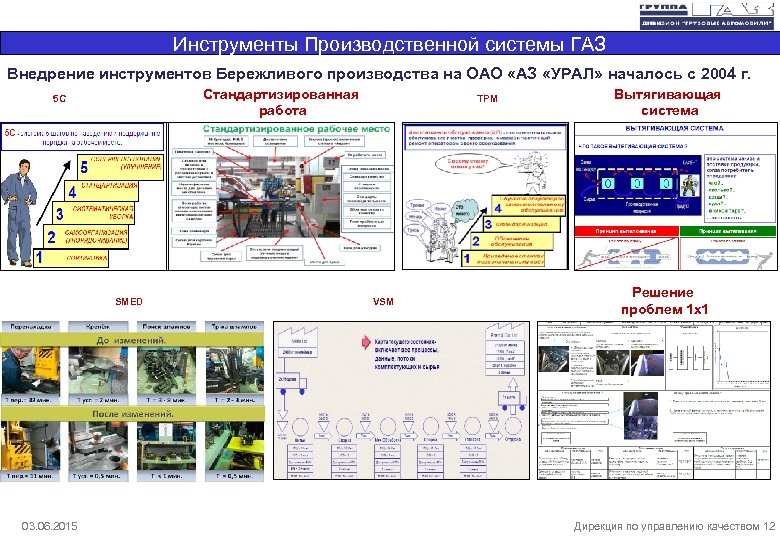Open first after-change SMED photo
This screenshot has height=540, width=780.
click(31, 446)
